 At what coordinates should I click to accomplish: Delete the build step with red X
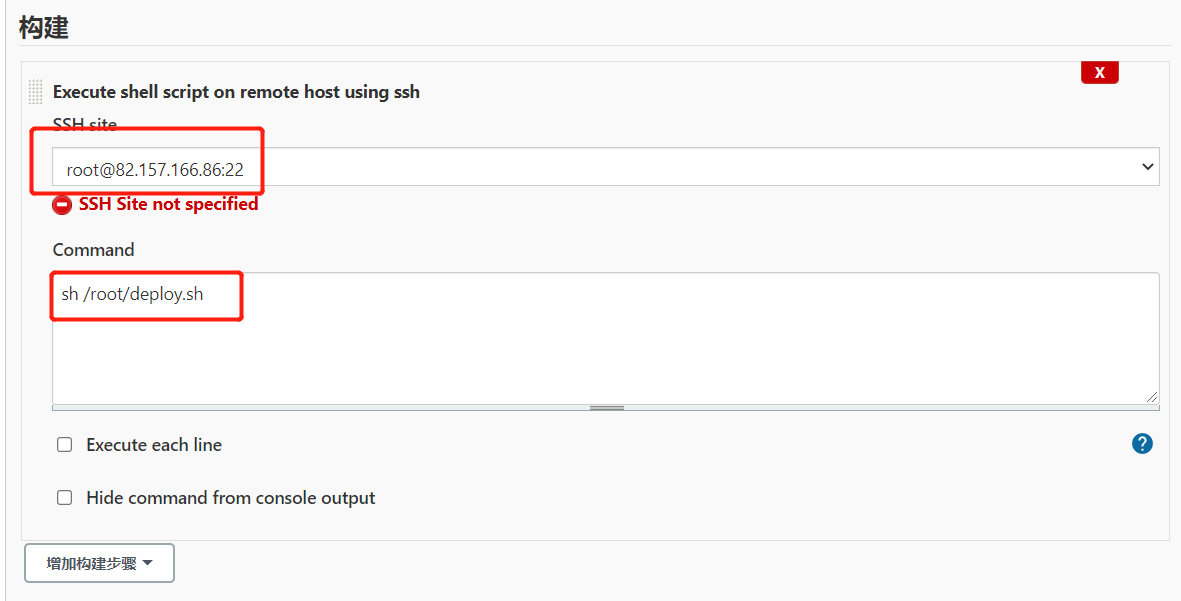(1100, 72)
